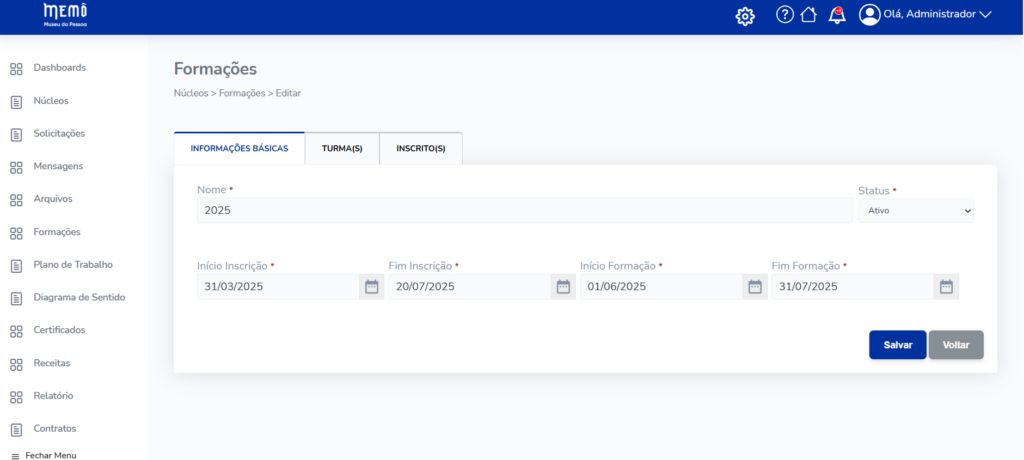
Task: Click the Nome input field
Action: (524, 211)
